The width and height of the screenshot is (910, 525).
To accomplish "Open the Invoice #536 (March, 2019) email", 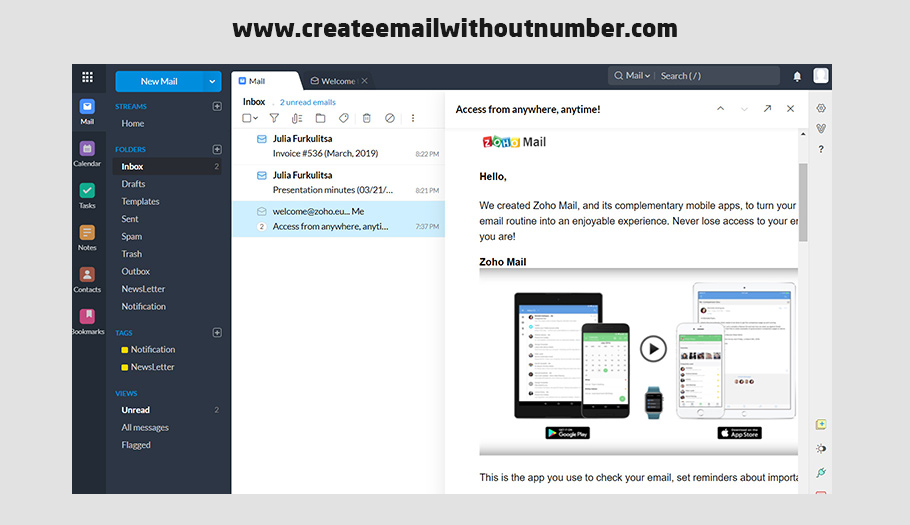I will (339, 146).
